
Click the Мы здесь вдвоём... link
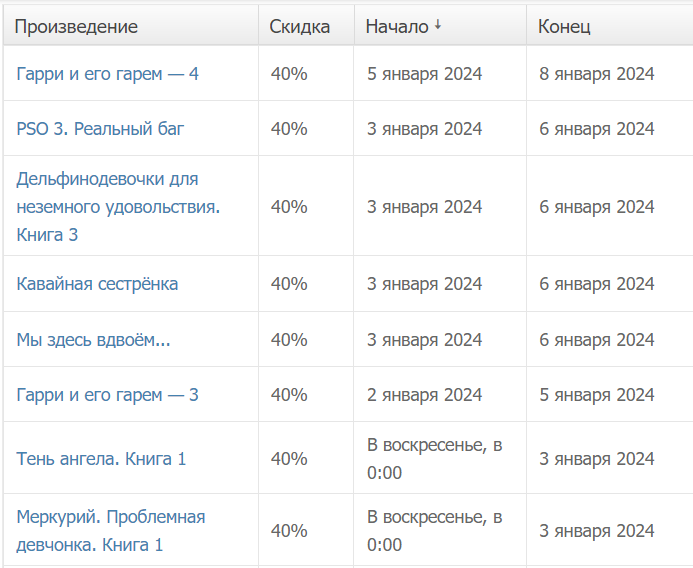tap(93, 340)
